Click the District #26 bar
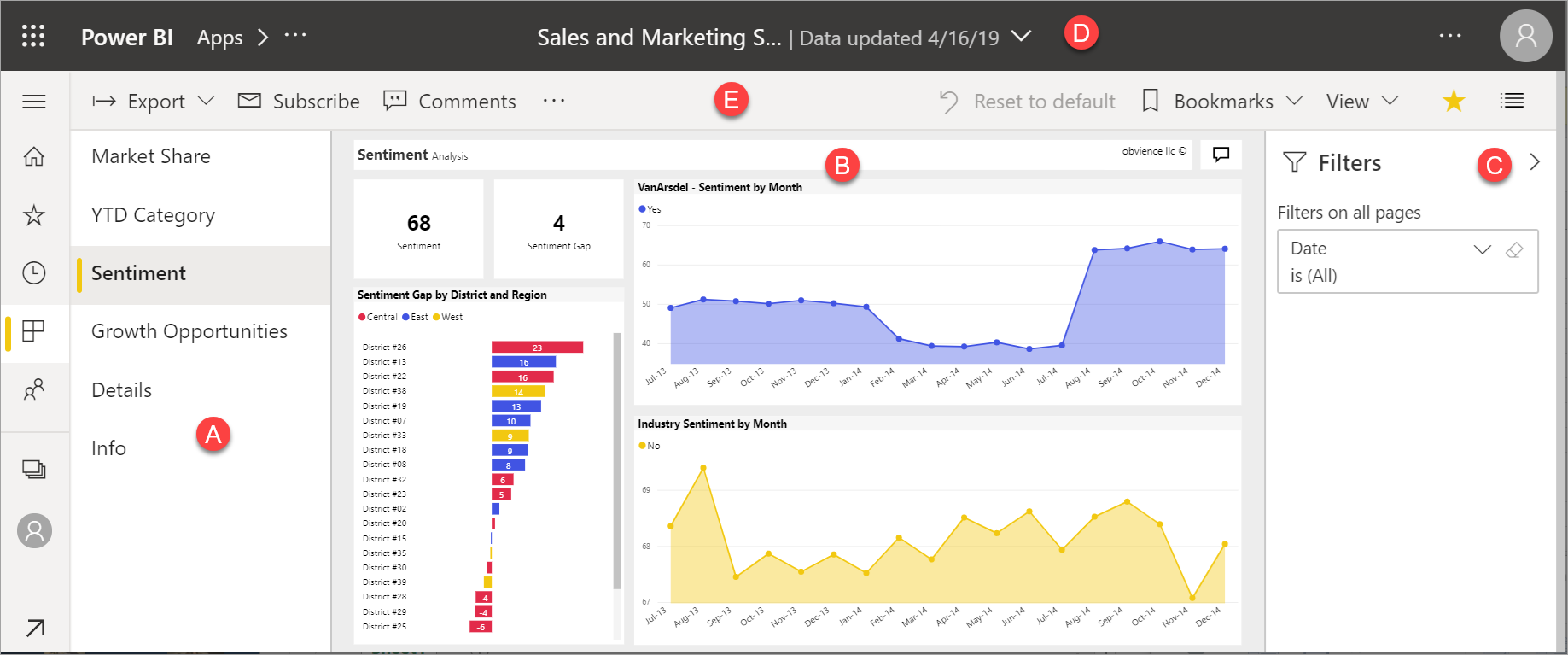 pyautogui.click(x=537, y=347)
